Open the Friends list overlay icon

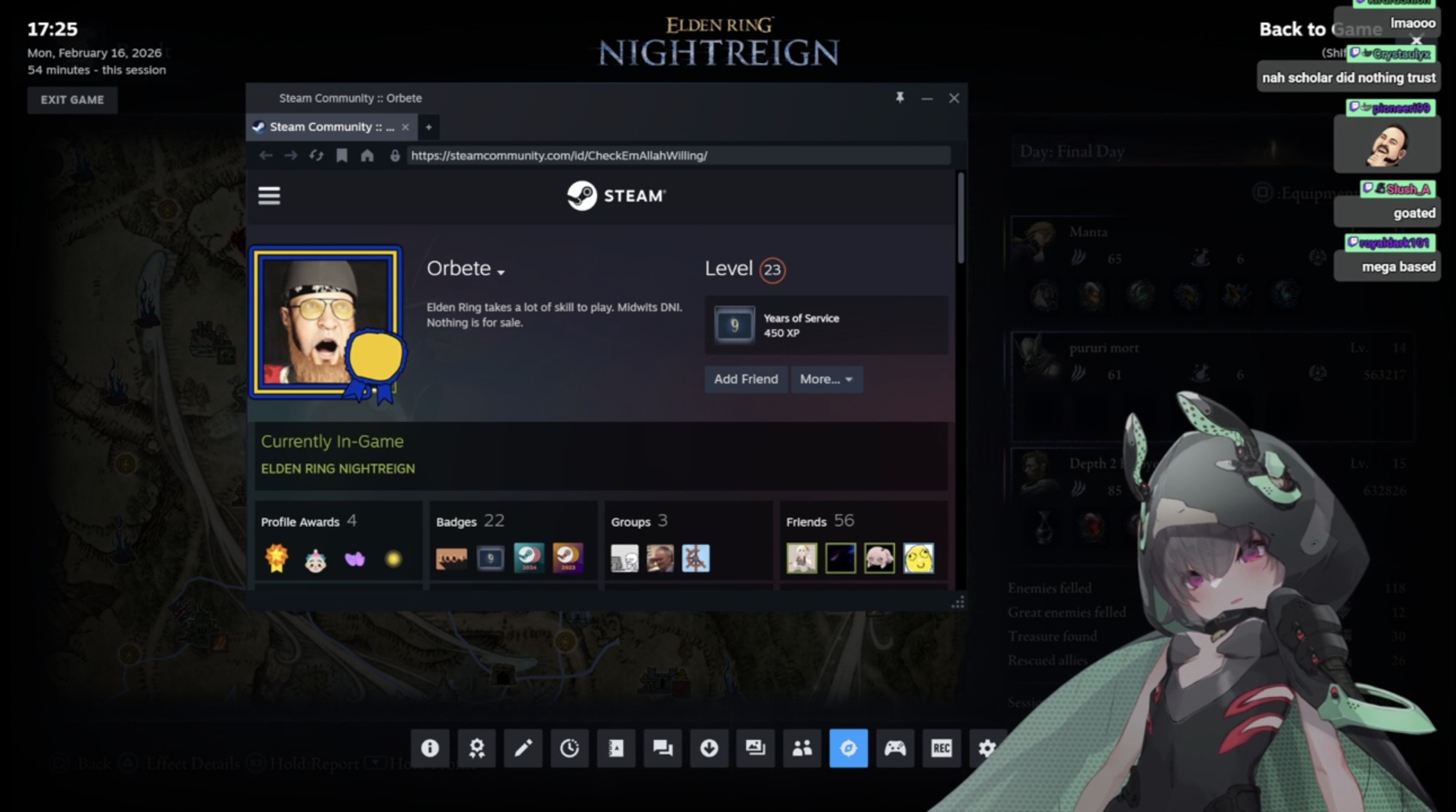click(x=802, y=748)
